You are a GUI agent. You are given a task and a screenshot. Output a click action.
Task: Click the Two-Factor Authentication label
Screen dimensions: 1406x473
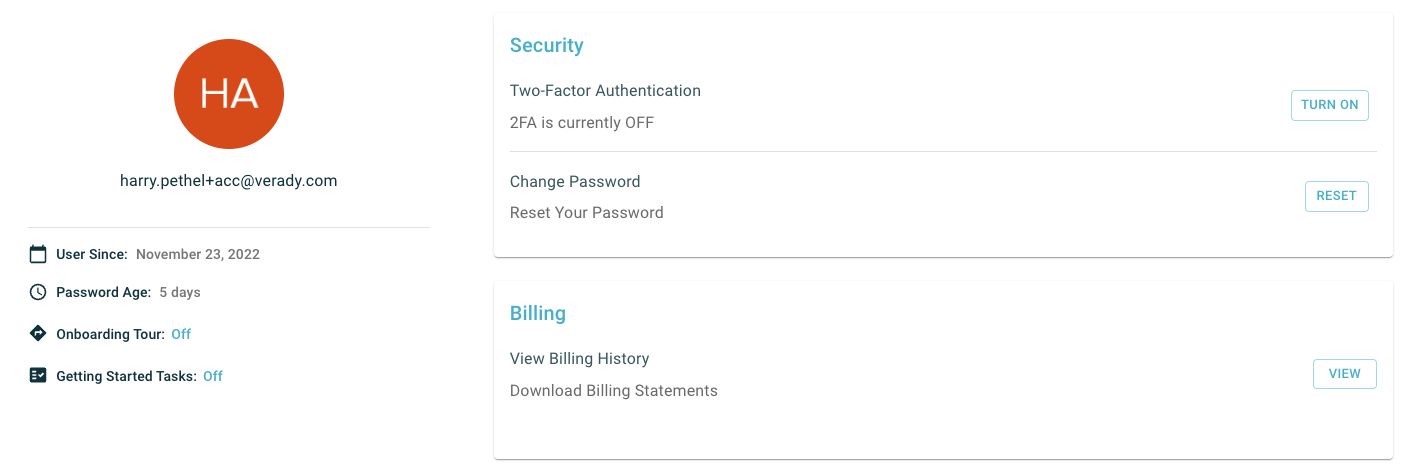605,90
